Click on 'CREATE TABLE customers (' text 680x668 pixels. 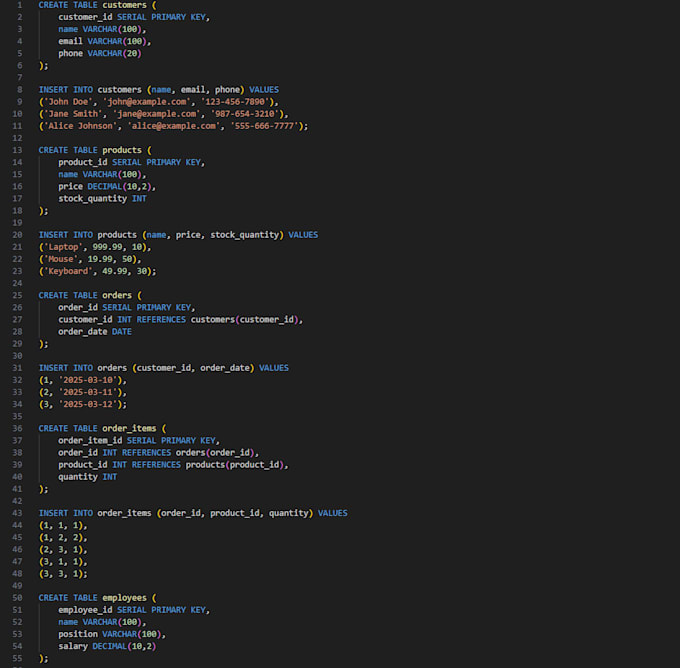point(98,5)
